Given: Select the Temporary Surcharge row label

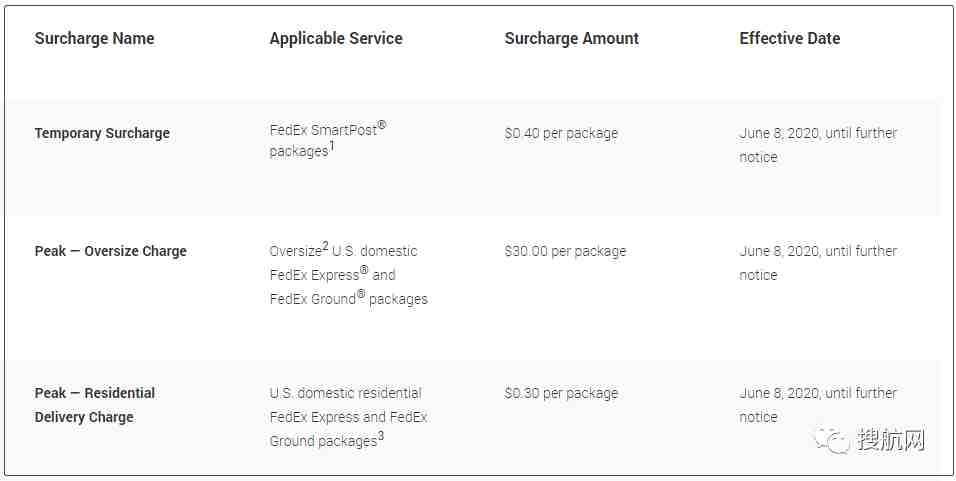Looking at the screenshot, I should tap(102, 134).
